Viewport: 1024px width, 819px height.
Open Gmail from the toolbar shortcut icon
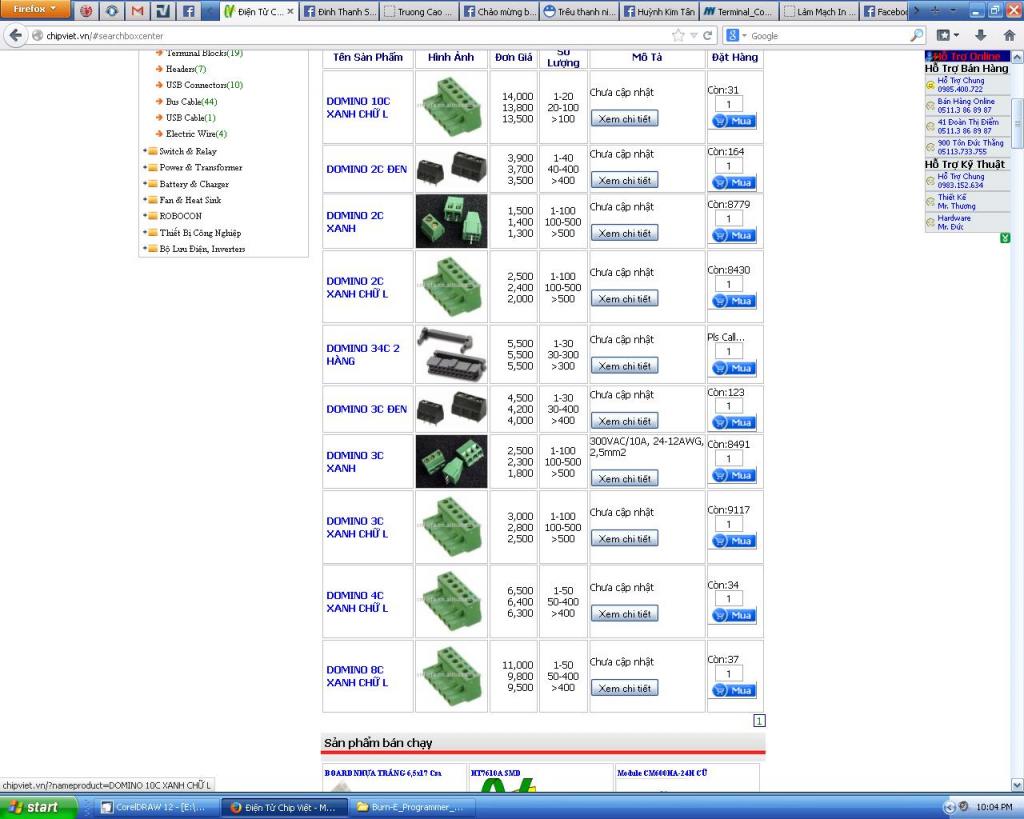[x=138, y=11]
